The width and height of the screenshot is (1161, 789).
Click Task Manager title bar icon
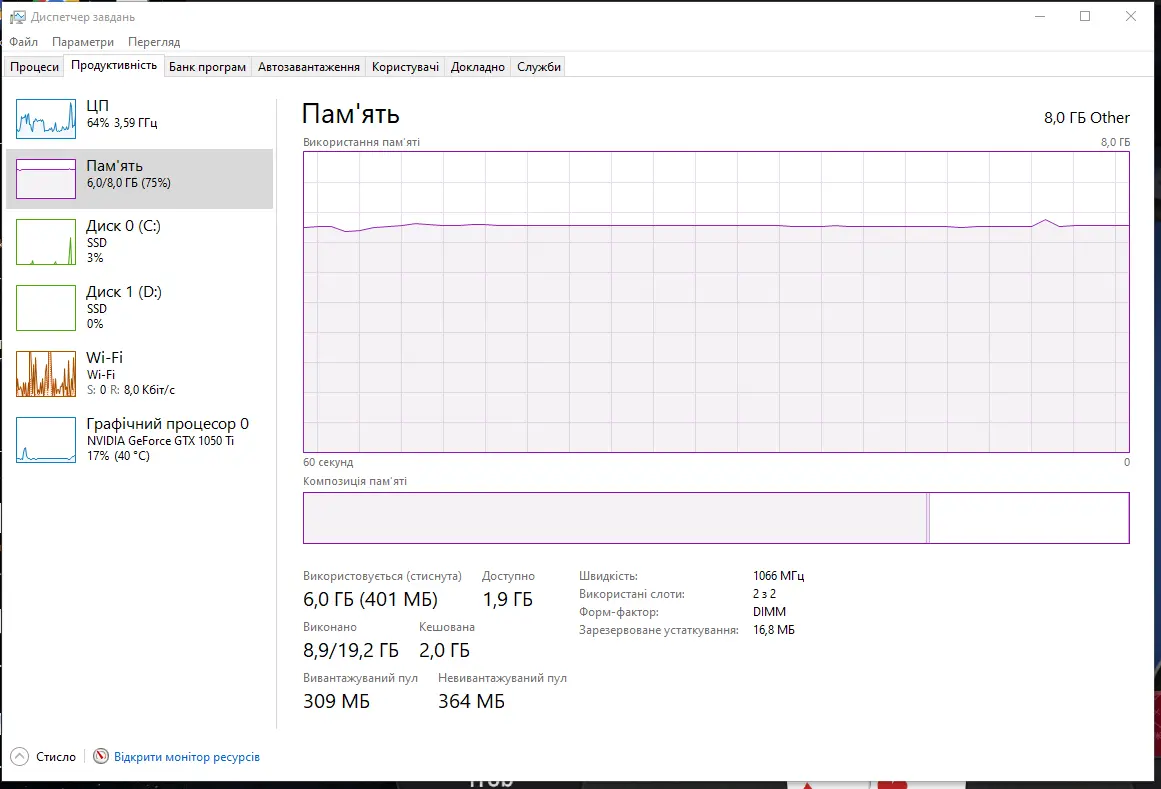(17, 17)
